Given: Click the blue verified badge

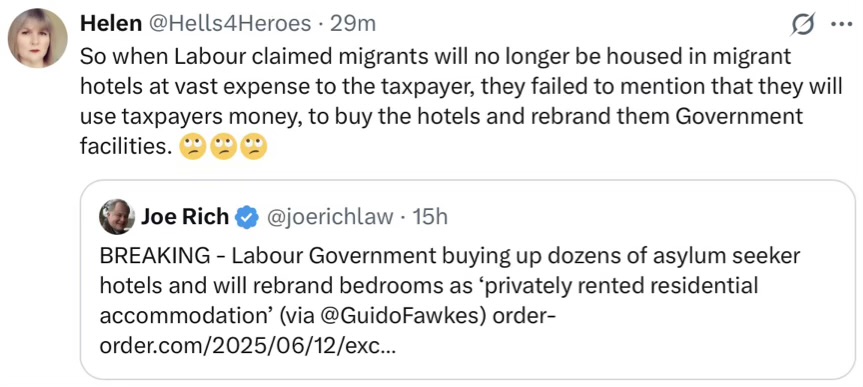Looking at the screenshot, I should coord(247,218).
